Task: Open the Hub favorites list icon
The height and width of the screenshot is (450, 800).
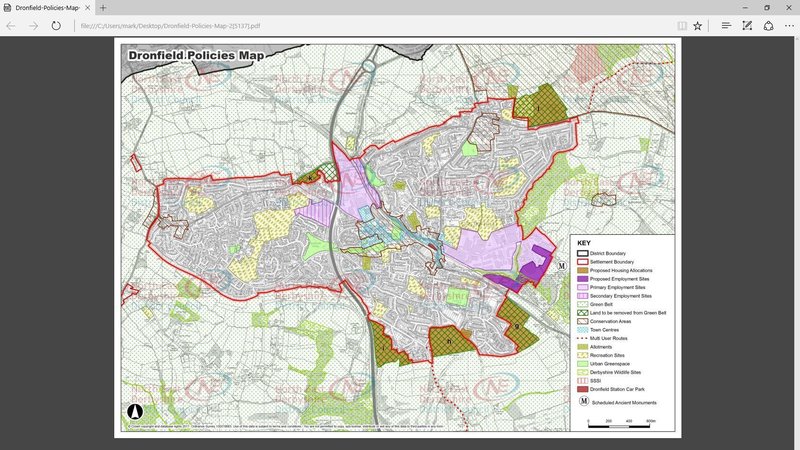Action: 726,25
